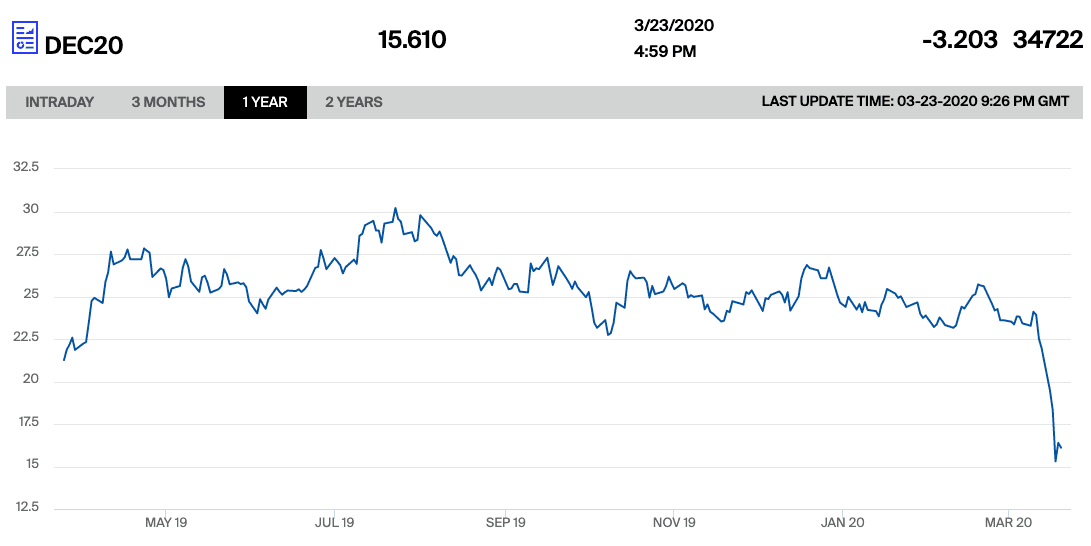Viewport: 1091px width, 546px height.
Task: Click the 3/23/2020 trade date
Action: [x=674, y=26]
